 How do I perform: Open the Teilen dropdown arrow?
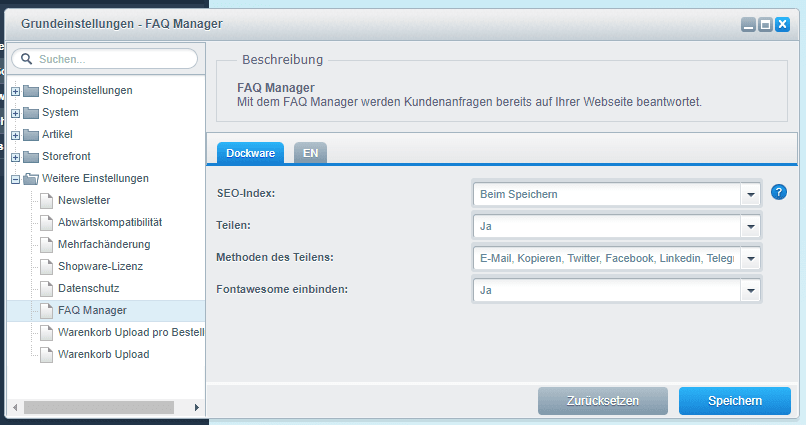click(x=751, y=226)
